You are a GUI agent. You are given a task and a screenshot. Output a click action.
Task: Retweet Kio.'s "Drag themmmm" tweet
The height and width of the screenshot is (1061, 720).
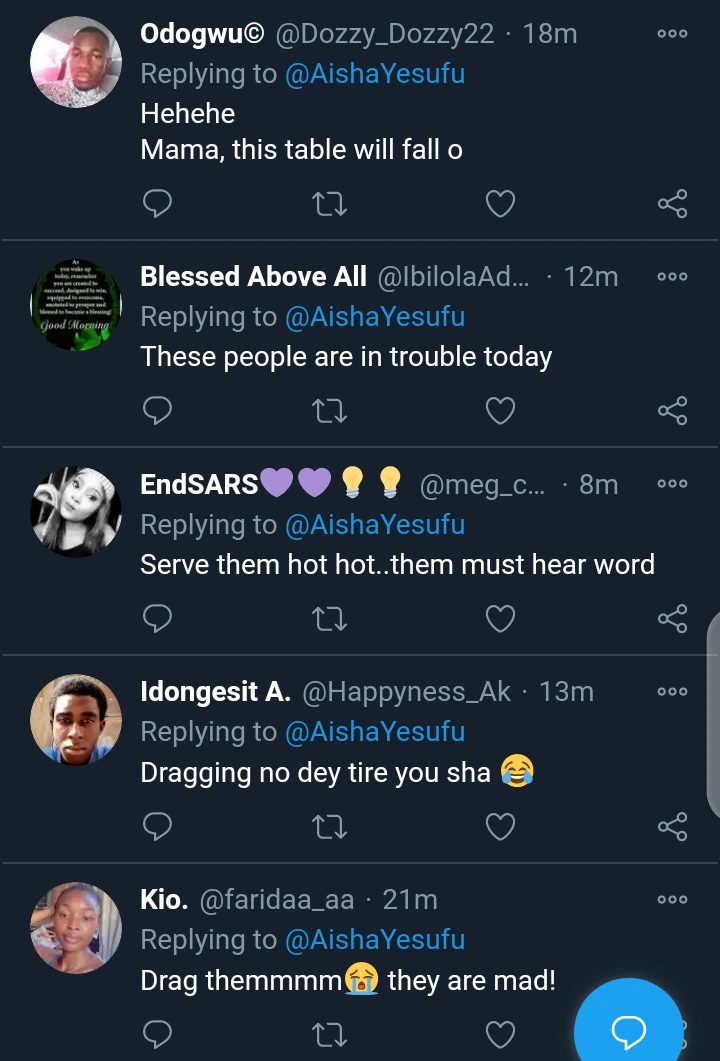pyautogui.click(x=330, y=1034)
